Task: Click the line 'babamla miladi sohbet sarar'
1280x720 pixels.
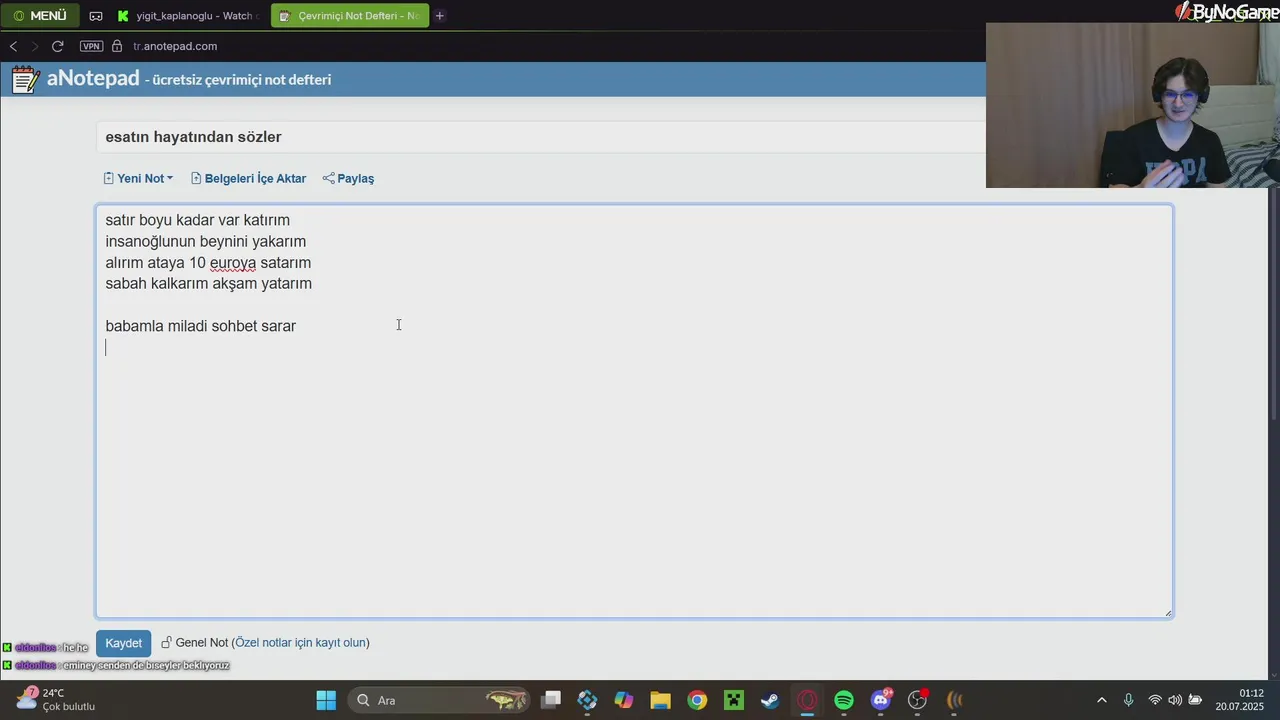Action: 201,326
